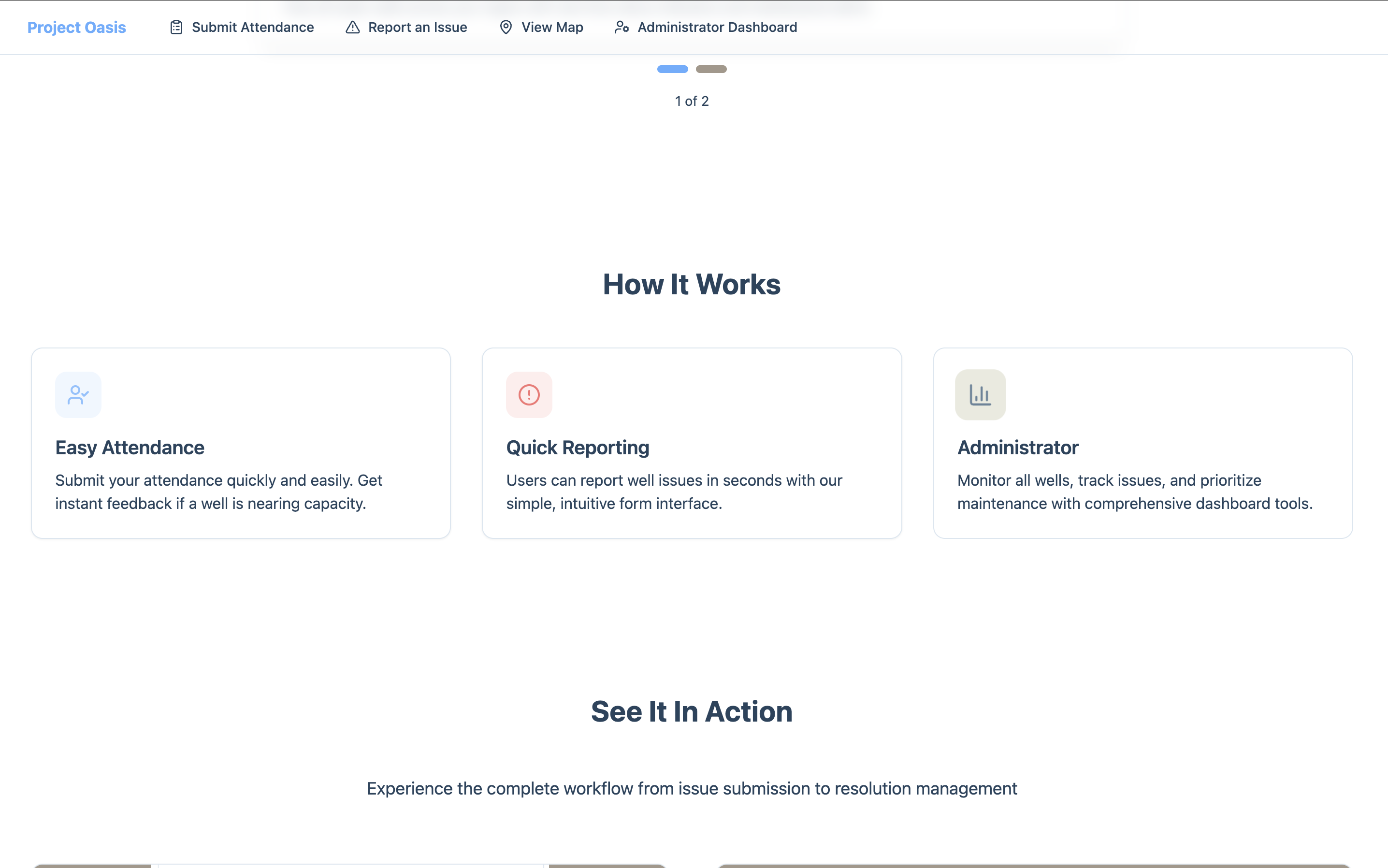The width and height of the screenshot is (1388, 868).
Task: Click the Quick Reporting card heading
Action: [578, 448]
